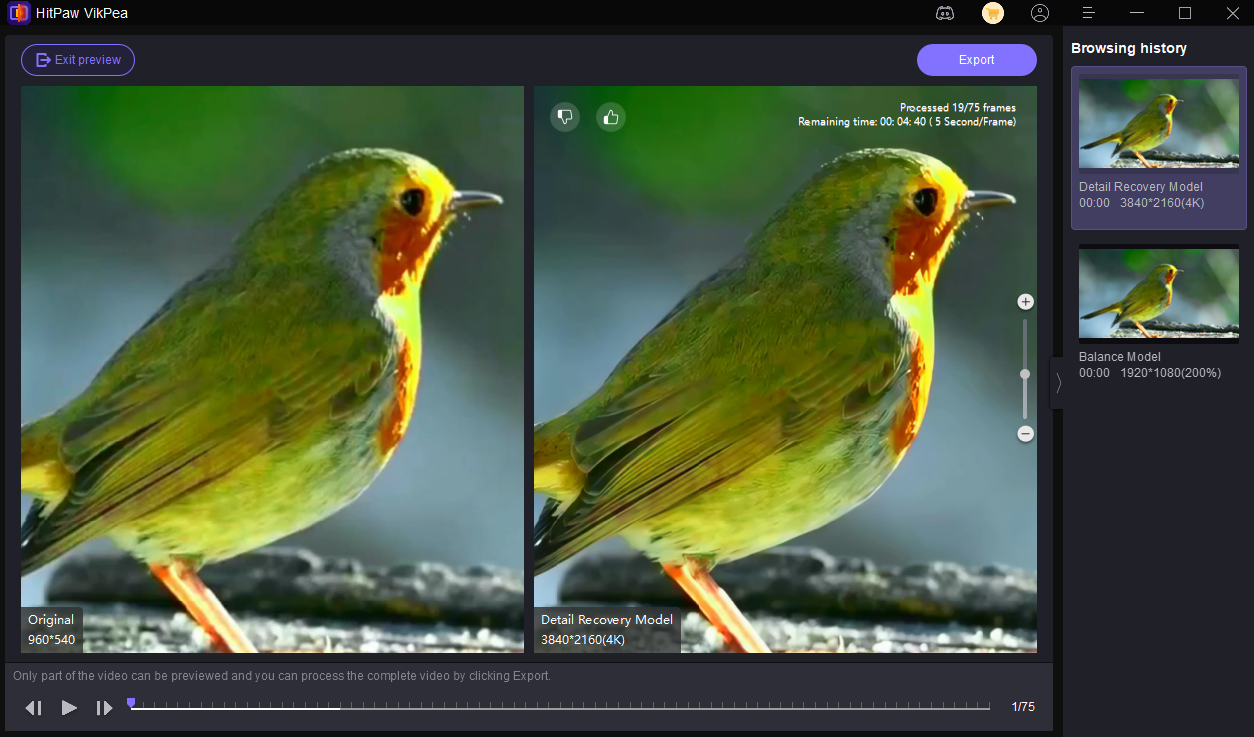Click the Exit preview button
Screen dimensions: 1254x737
[x=77, y=59]
